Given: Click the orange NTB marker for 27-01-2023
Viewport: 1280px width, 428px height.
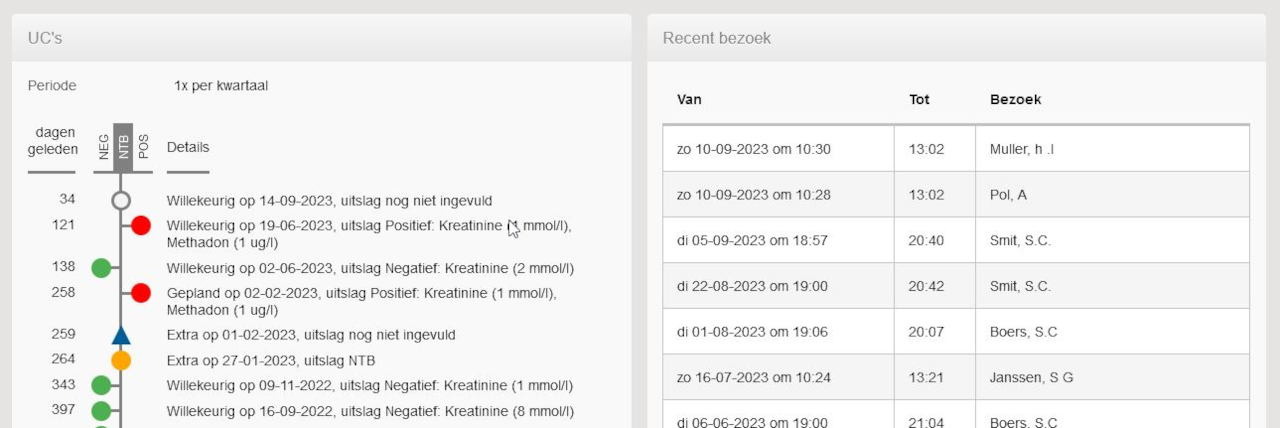Looking at the screenshot, I should tap(121, 360).
